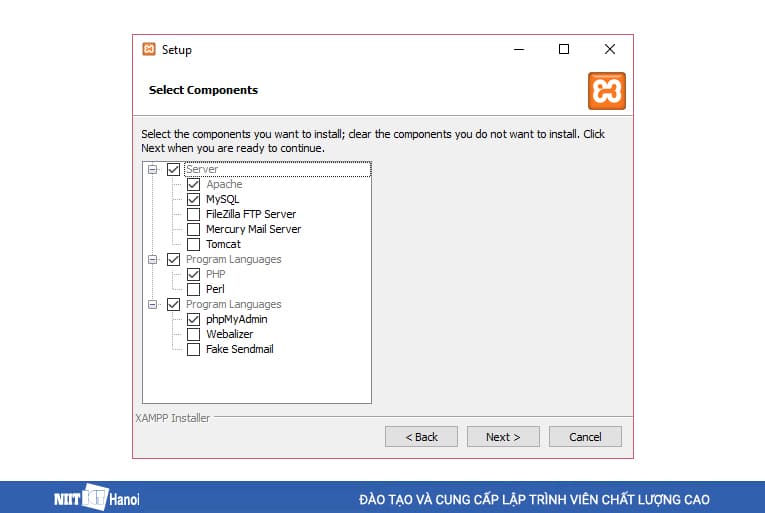Check the Fake Sendmail checkbox

click(x=193, y=349)
